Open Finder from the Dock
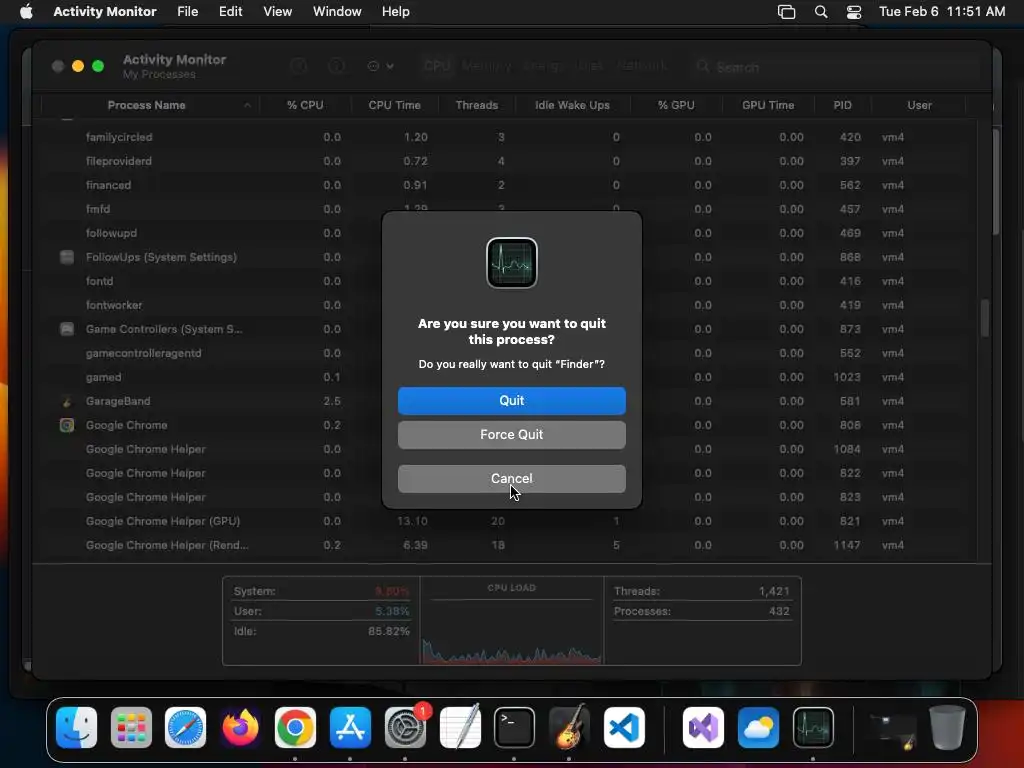This screenshot has height=768, width=1024. click(x=76, y=727)
